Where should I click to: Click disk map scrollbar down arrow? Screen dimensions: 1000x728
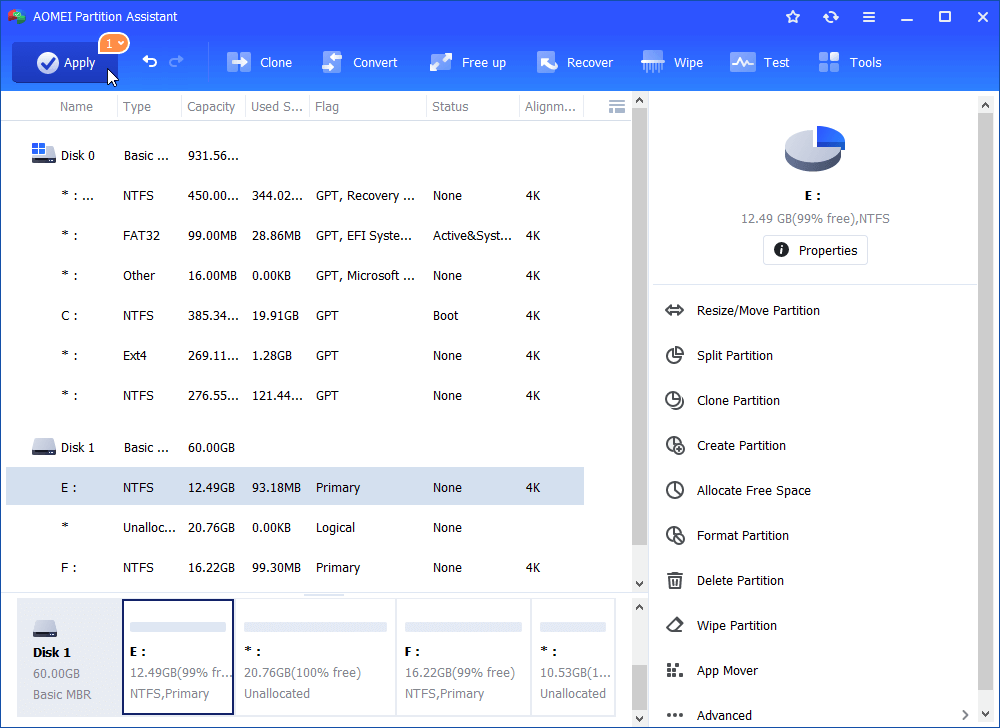click(640, 719)
